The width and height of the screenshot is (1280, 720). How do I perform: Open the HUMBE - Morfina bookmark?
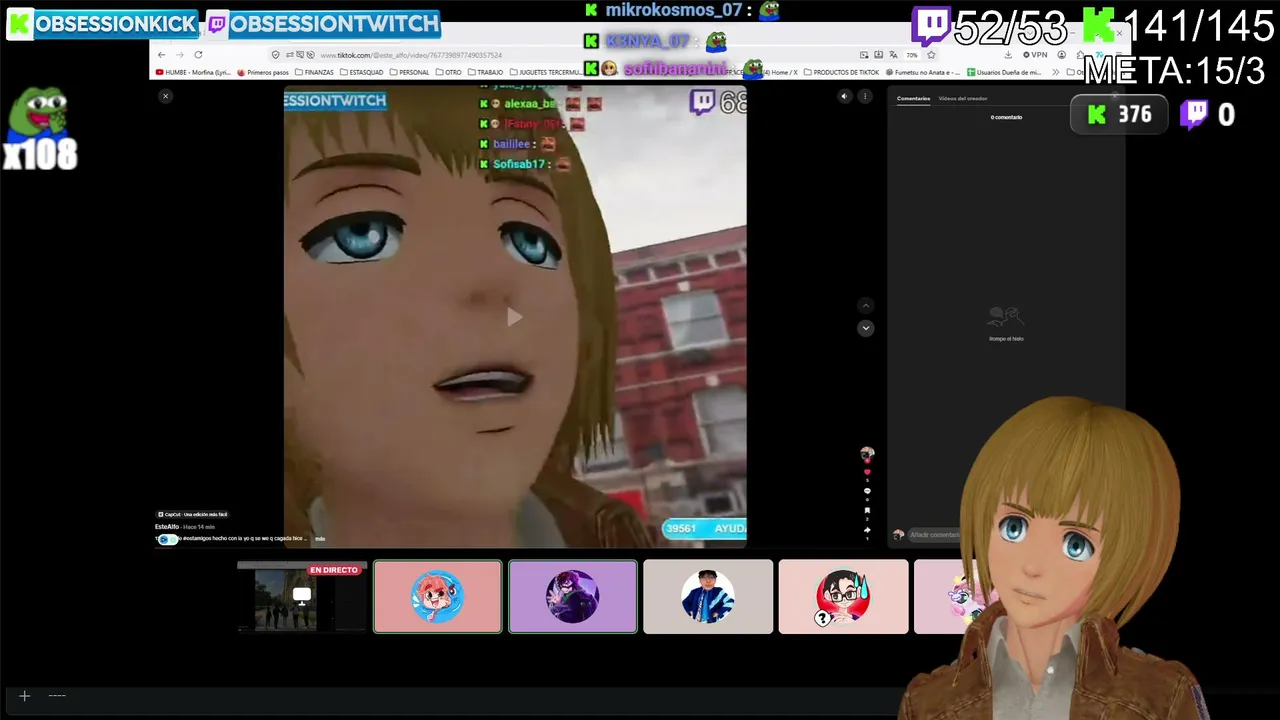[195, 72]
